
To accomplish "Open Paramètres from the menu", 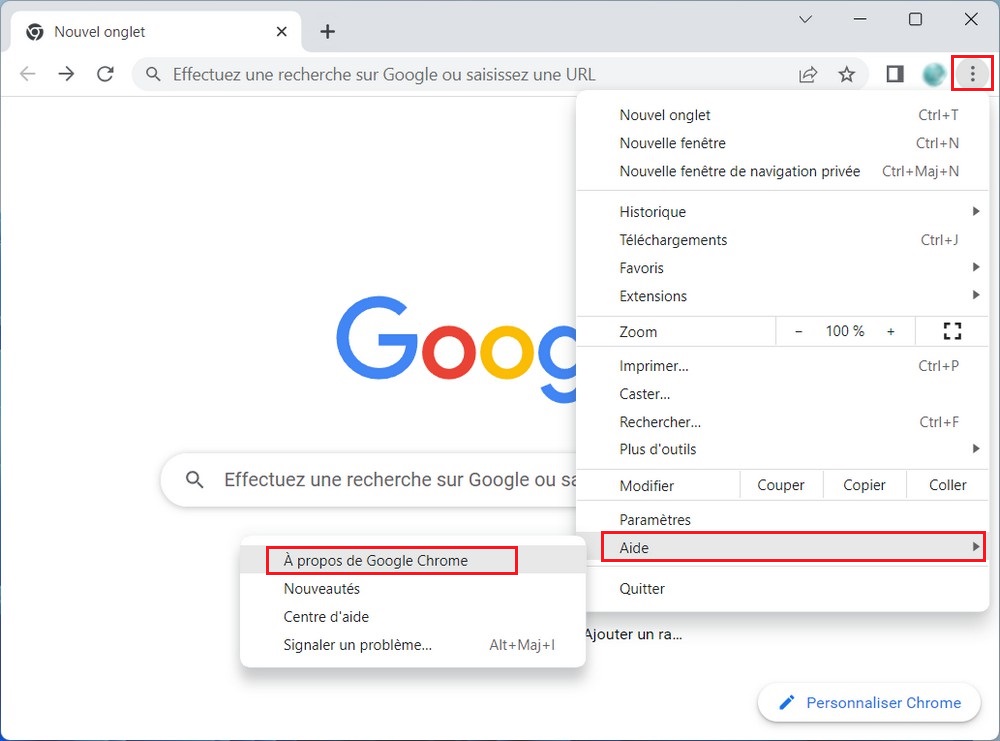I will [x=783, y=520].
